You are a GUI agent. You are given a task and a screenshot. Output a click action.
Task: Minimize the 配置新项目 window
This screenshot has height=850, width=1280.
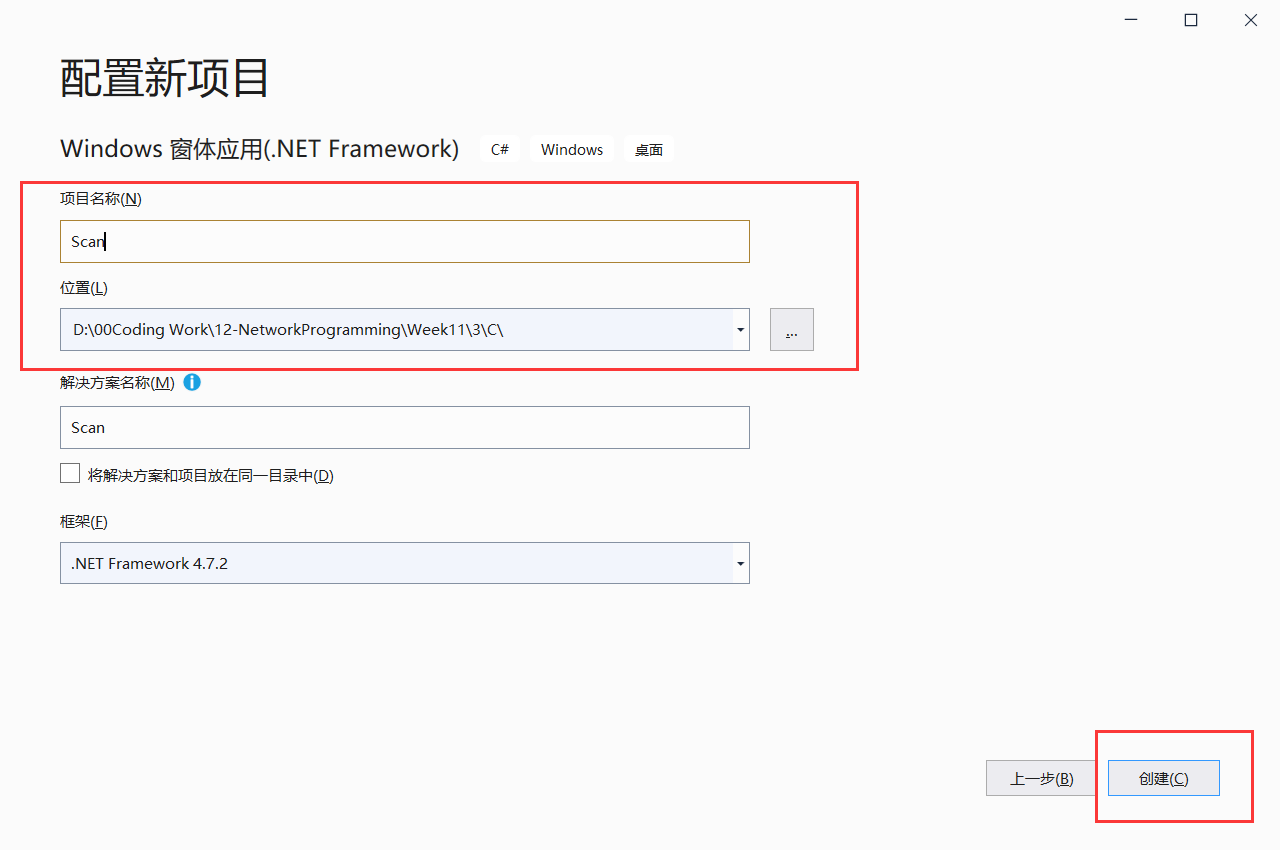1131,20
